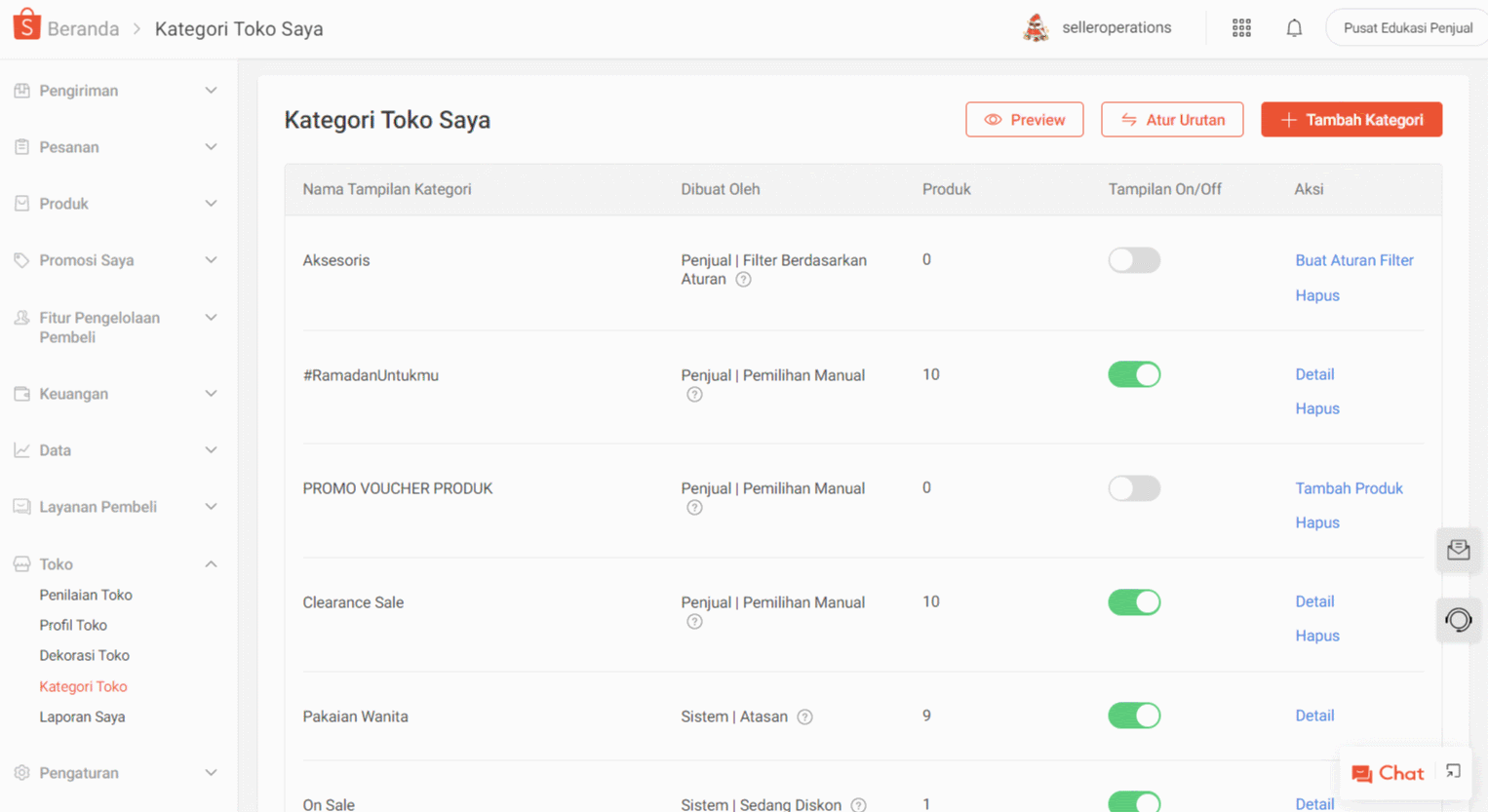The image size is (1488, 812).
Task: Collapse the Chat panel icon
Action: click(1453, 772)
